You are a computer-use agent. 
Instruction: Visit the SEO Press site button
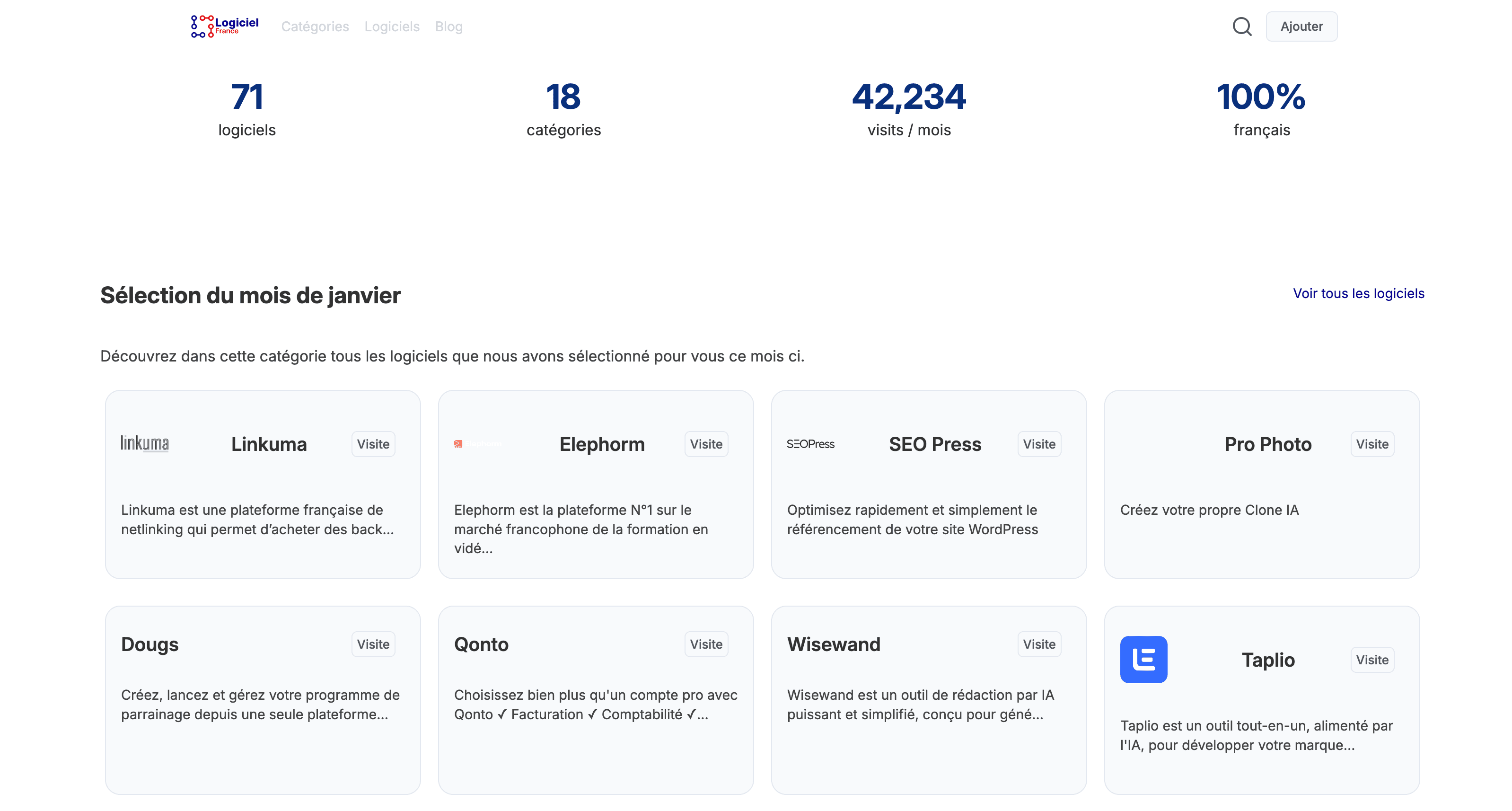click(1038, 444)
